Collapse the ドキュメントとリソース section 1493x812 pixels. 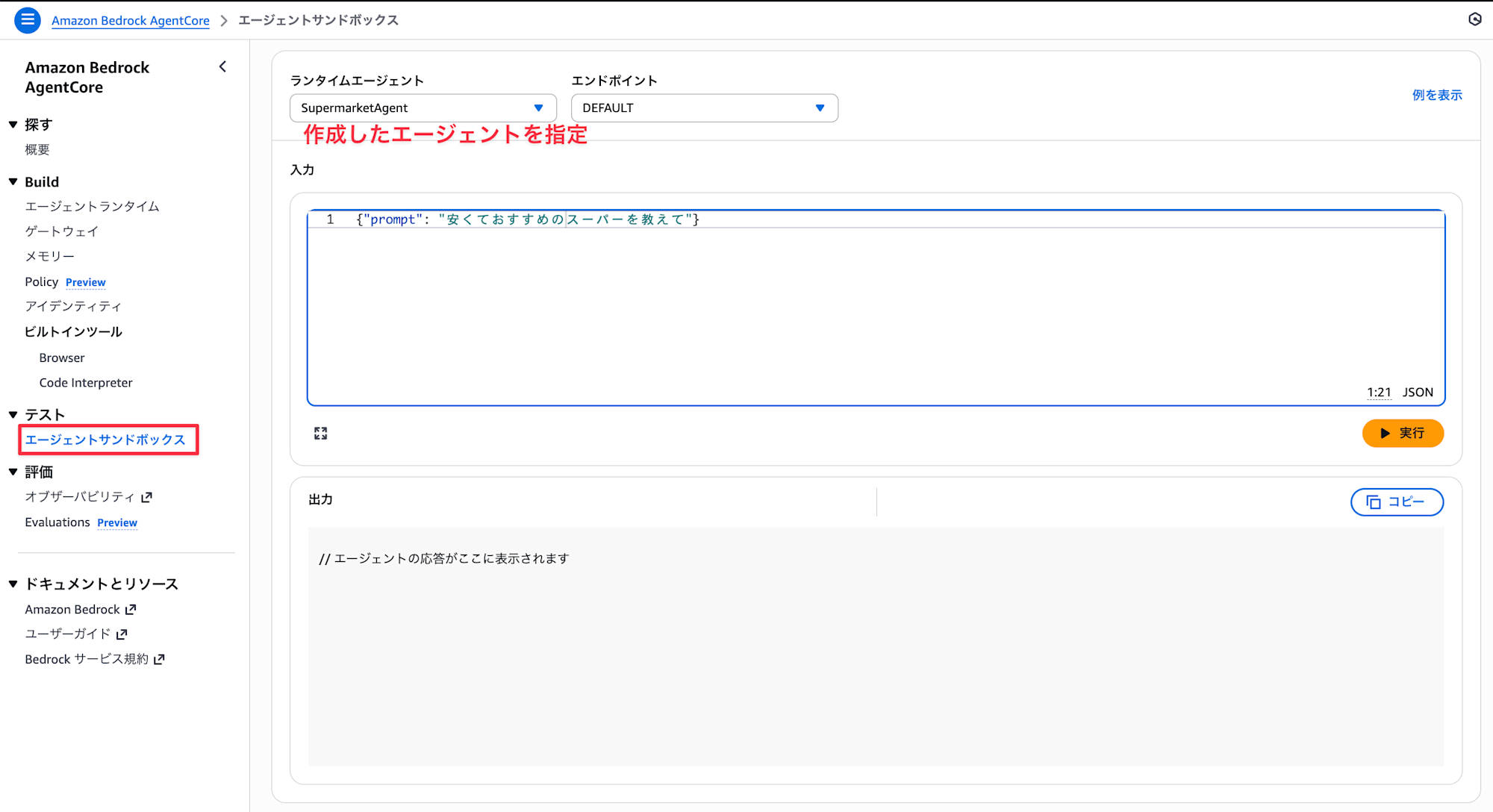click(x=13, y=584)
